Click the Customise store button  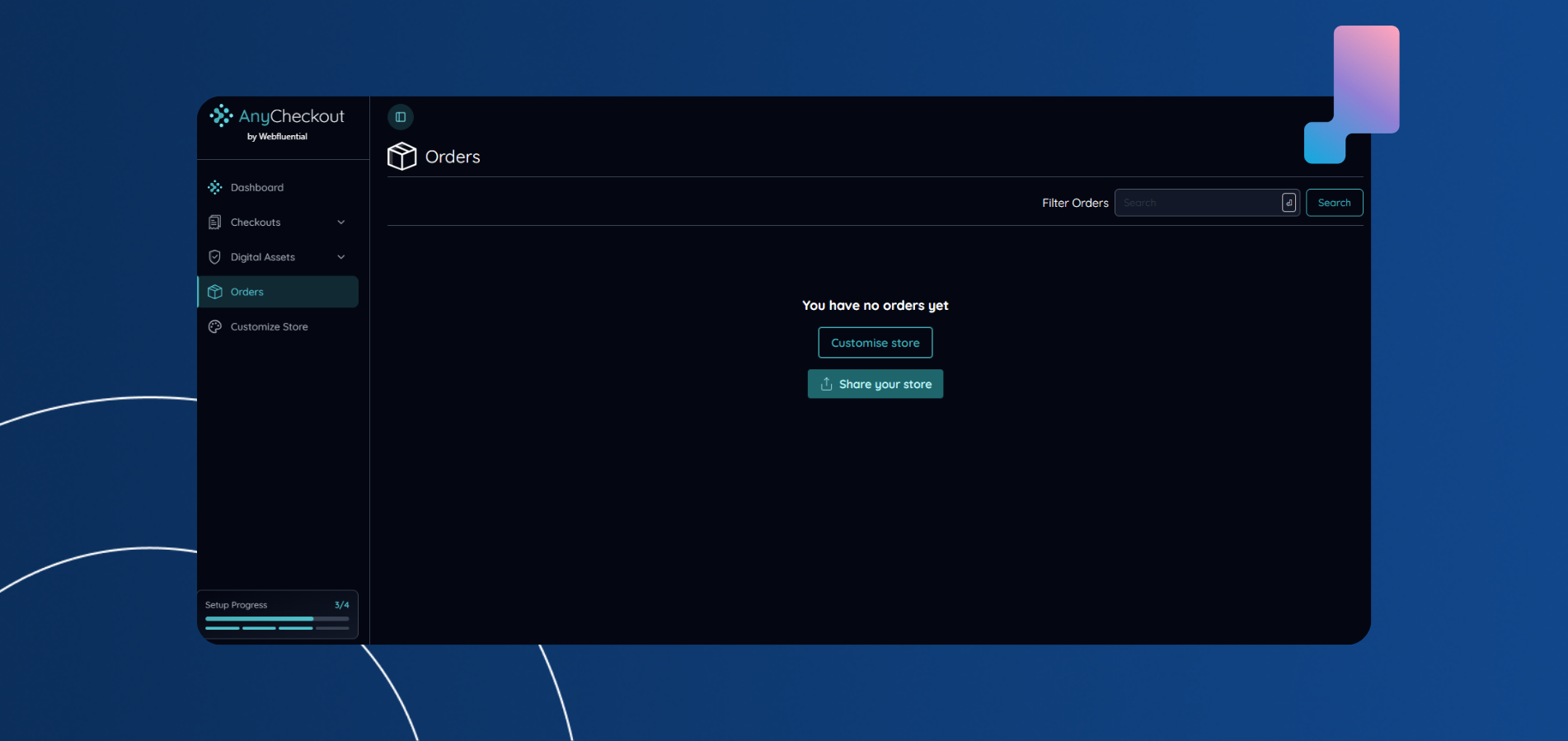coord(875,343)
